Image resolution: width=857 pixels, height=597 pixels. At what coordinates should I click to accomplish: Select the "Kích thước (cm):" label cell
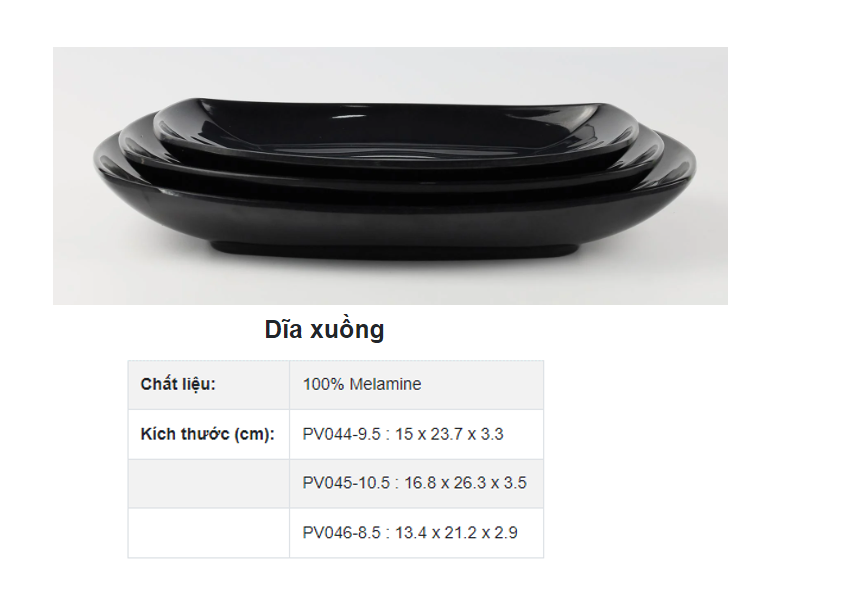(x=208, y=434)
